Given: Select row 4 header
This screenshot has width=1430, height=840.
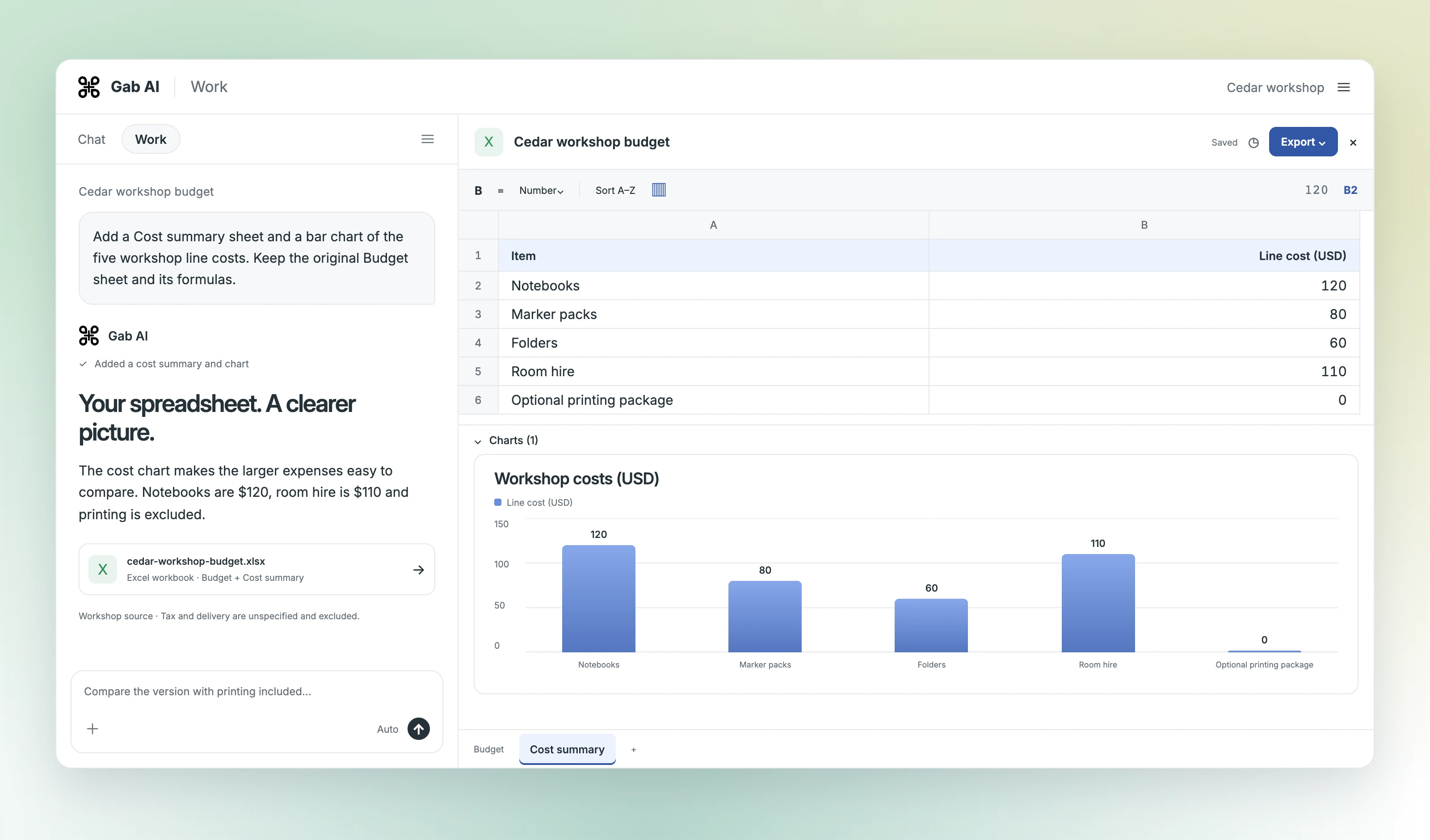Looking at the screenshot, I should tap(478, 343).
